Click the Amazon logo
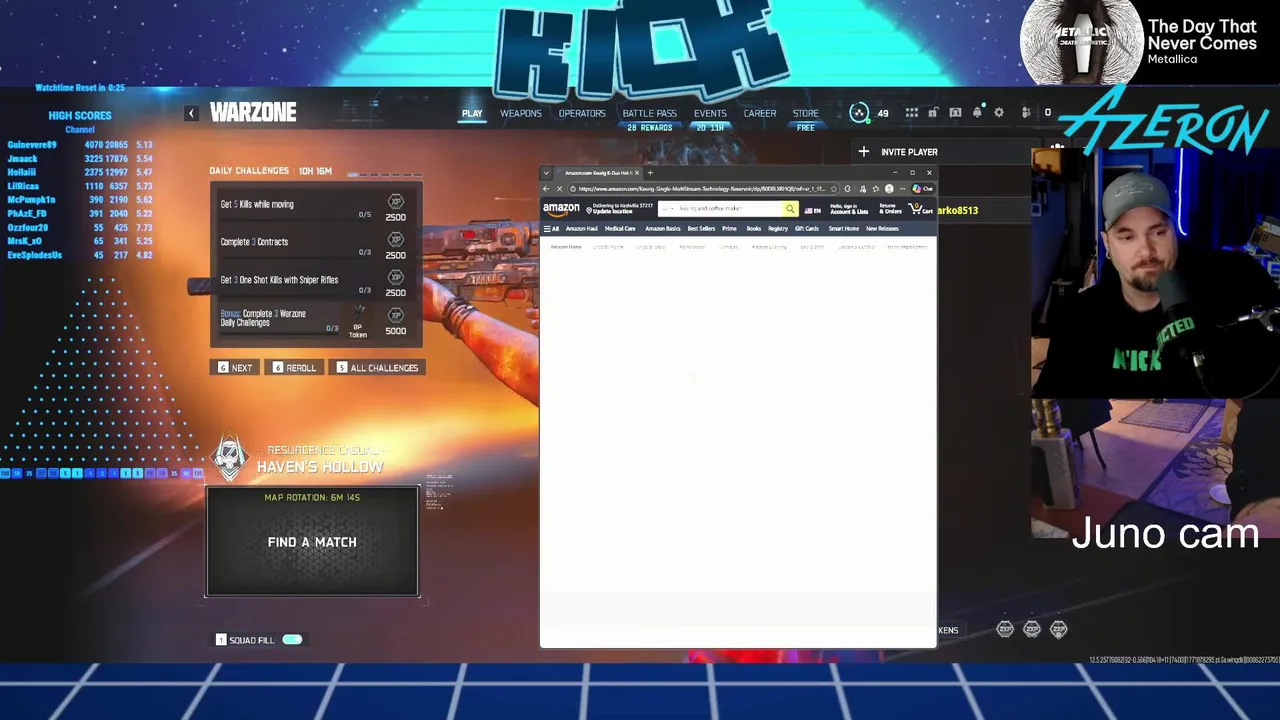The width and height of the screenshot is (1280, 720). pos(561,209)
